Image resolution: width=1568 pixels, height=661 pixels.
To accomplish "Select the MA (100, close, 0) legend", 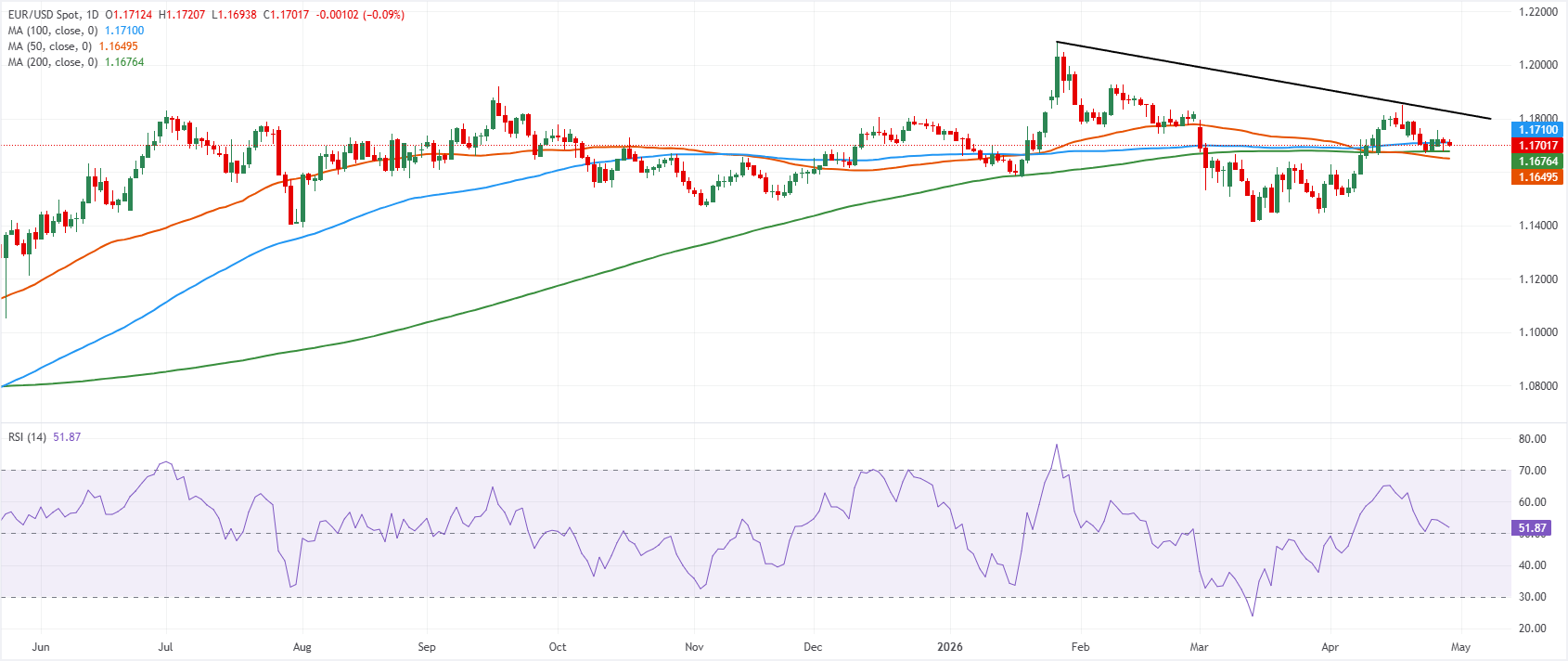I will tap(52, 31).
